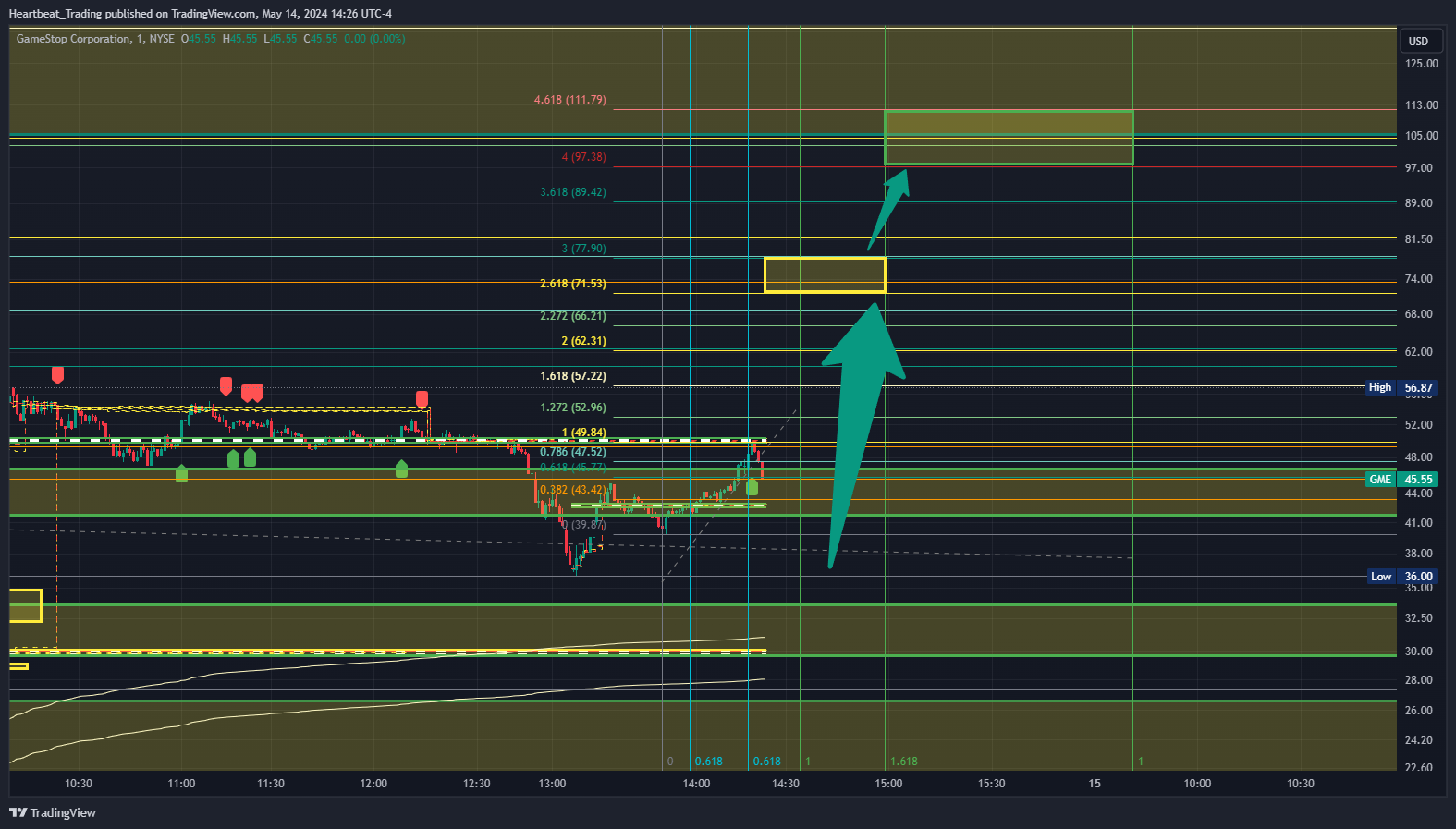Click the 3.618 (89.42) Fibonacci label
Image resolution: width=1456 pixels, height=829 pixels.
tap(573, 192)
